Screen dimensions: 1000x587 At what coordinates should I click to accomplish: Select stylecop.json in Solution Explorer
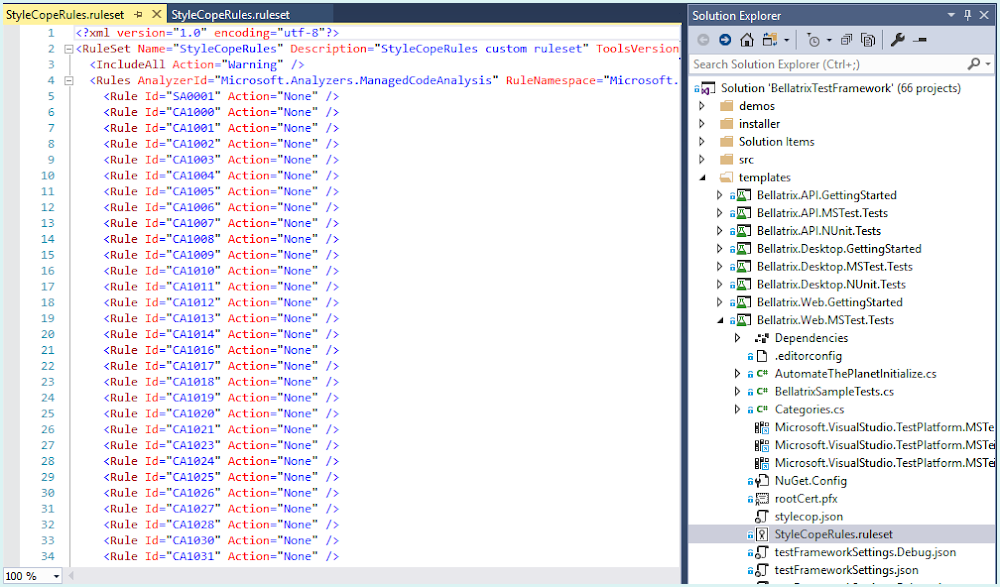(809, 517)
